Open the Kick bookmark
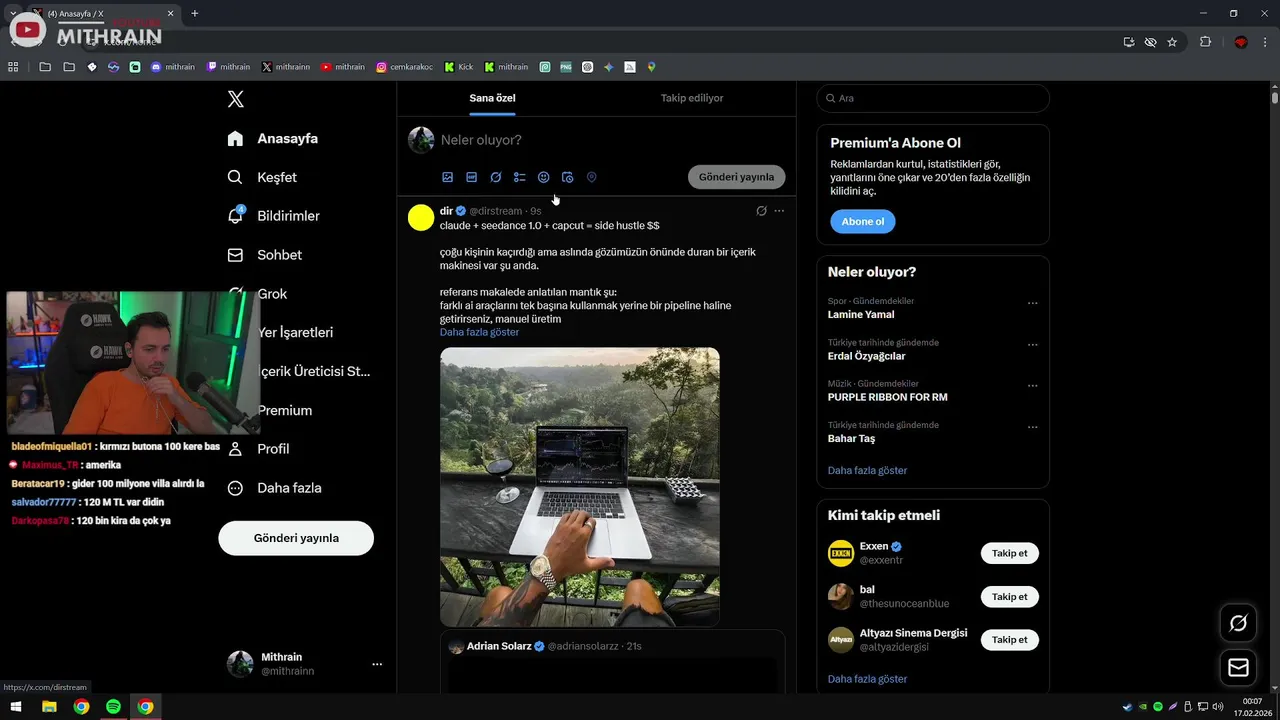Screen dimensions: 1280x720 tap(459, 67)
